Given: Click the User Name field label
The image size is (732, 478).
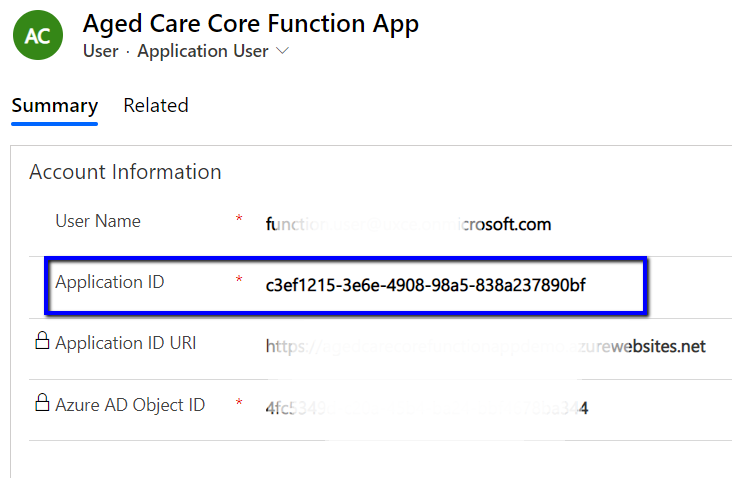Looking at the screenshot, I should (98, 221).
